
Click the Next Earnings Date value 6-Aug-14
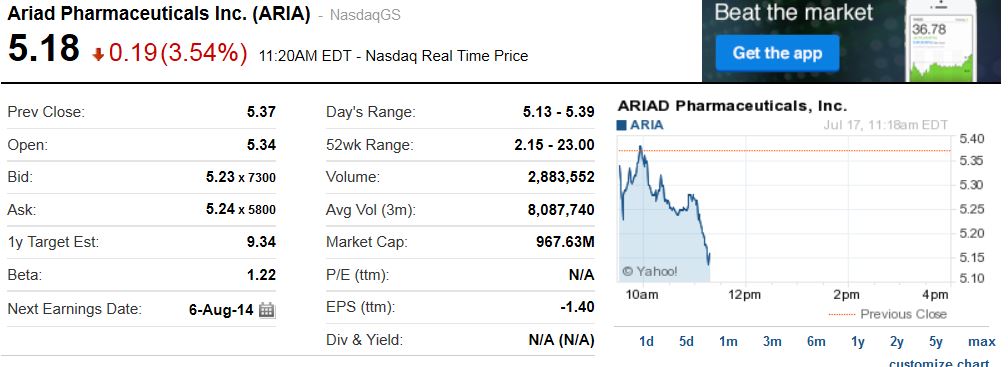[x=221, y=310]
